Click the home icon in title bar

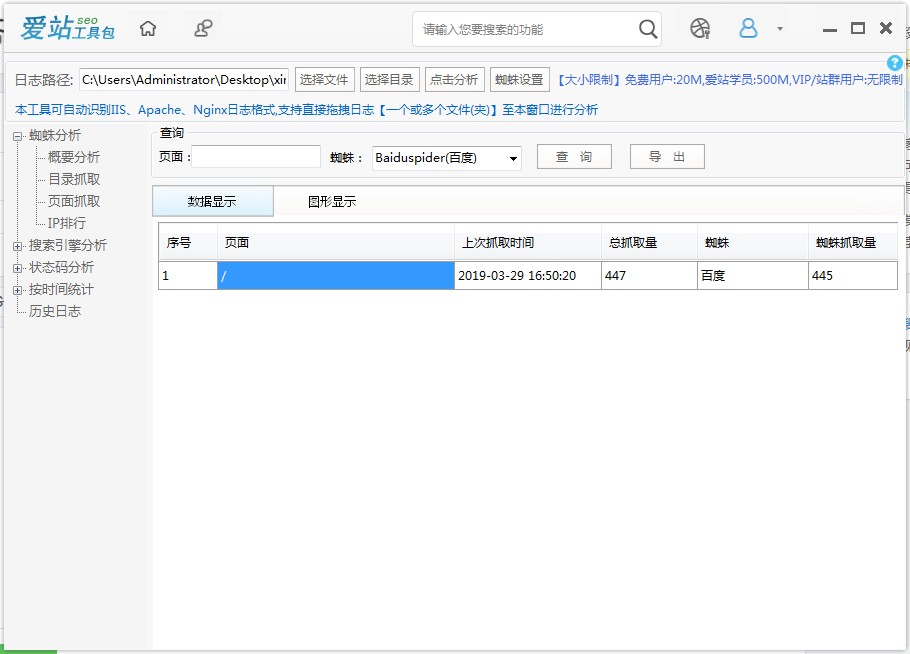[x=148, y=29]
